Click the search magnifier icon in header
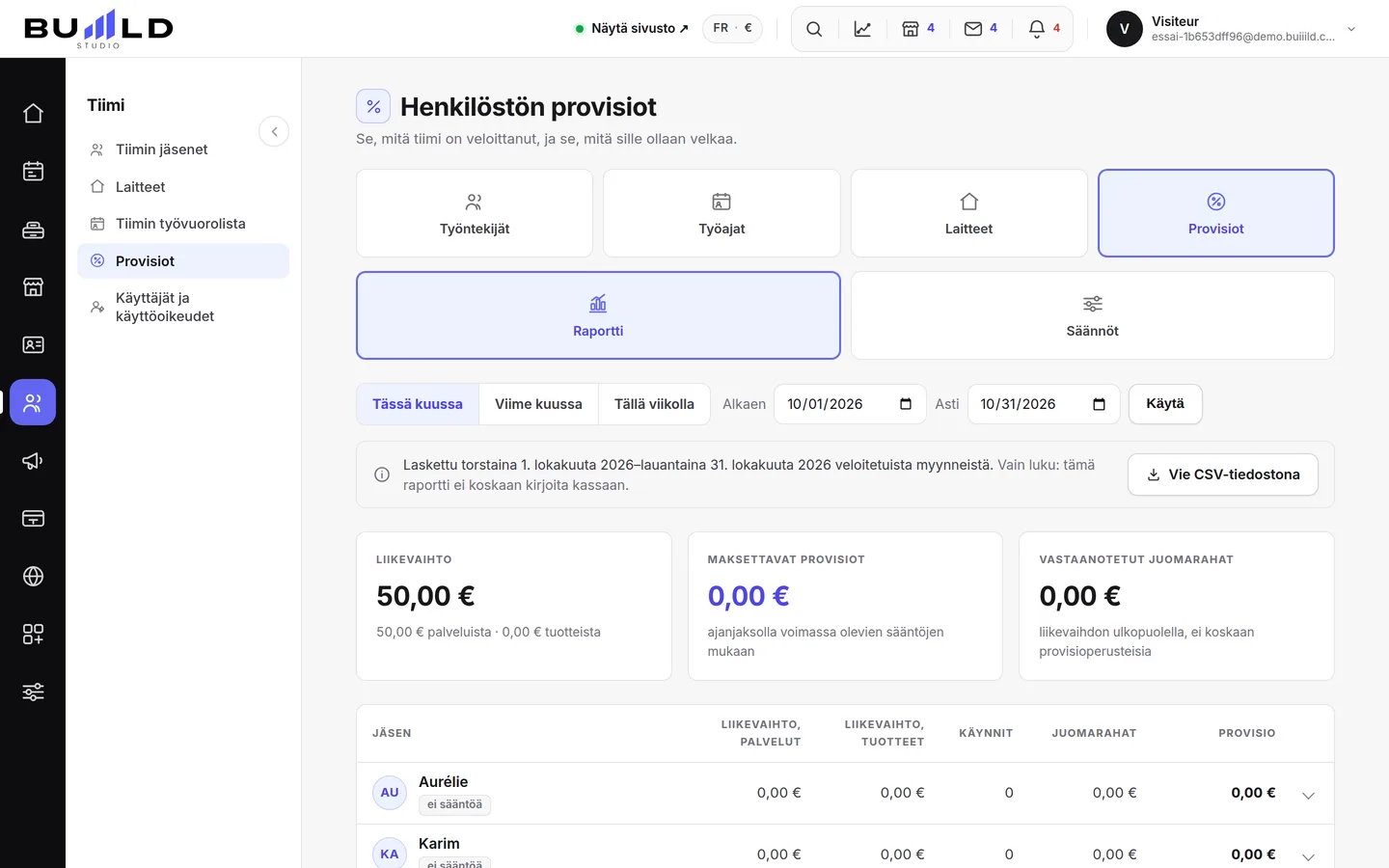The width and height of the screenshot is (1389, 868). point(814,29)
